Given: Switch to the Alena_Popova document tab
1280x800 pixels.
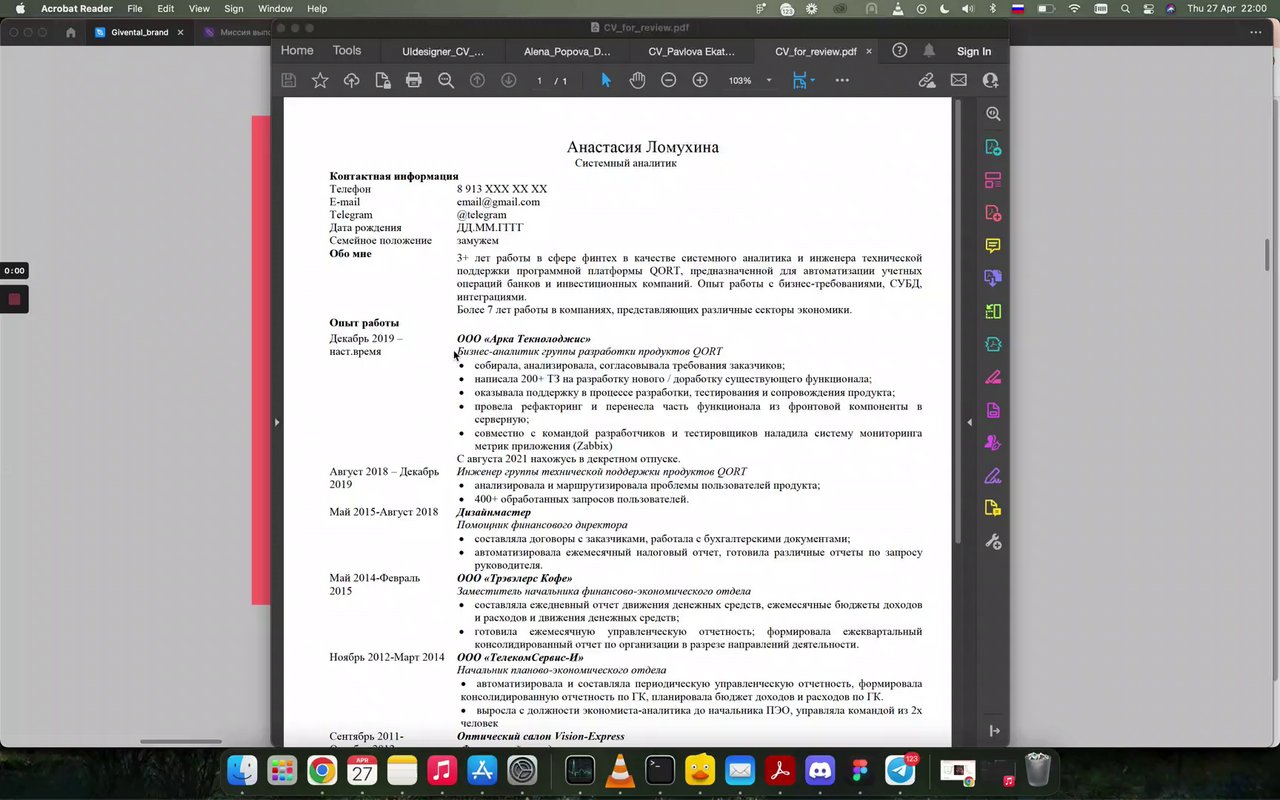Looking at the screenshot, I should pyautogui.click(x=567, y=51).
